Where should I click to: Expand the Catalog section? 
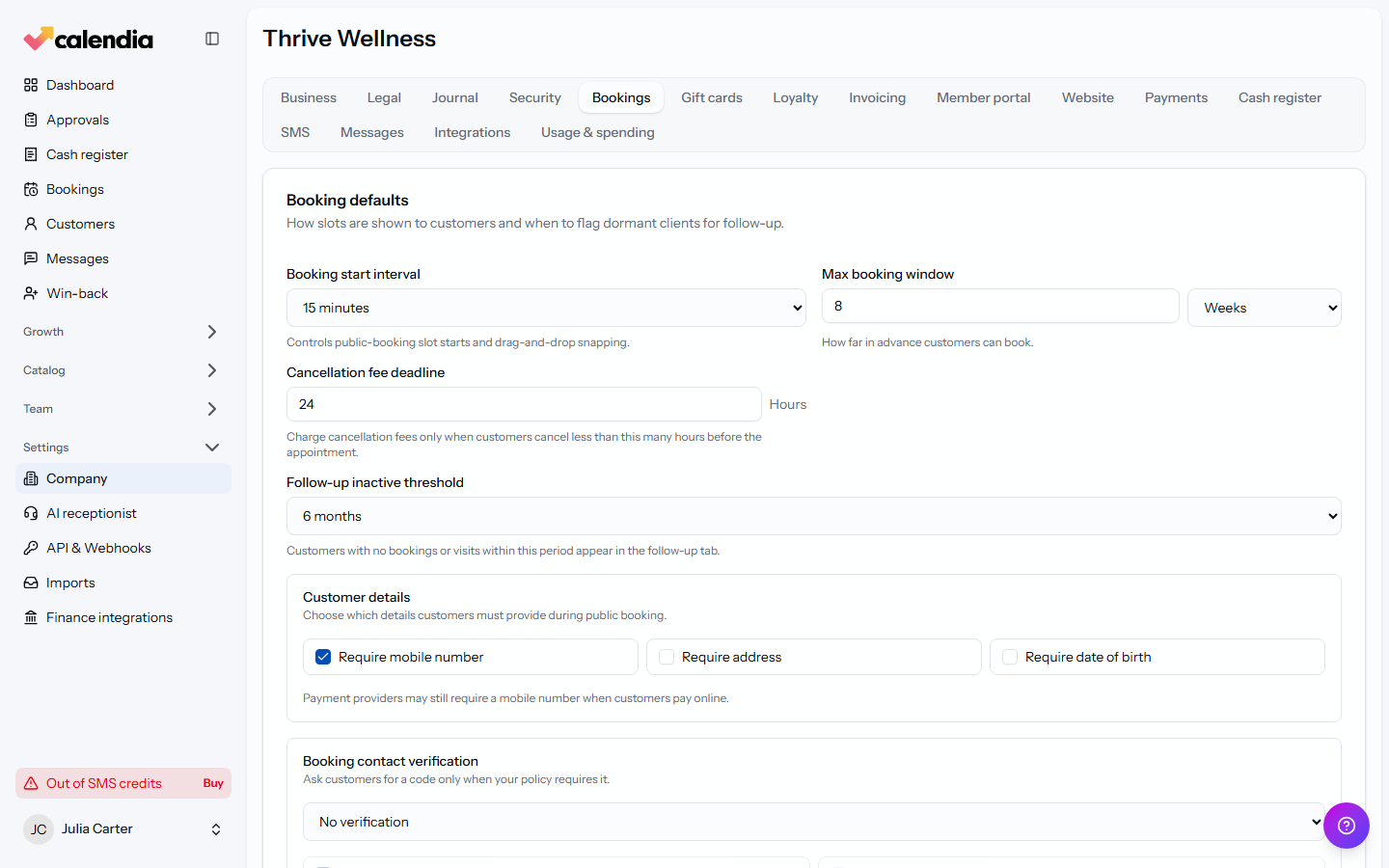pos(123,370)
